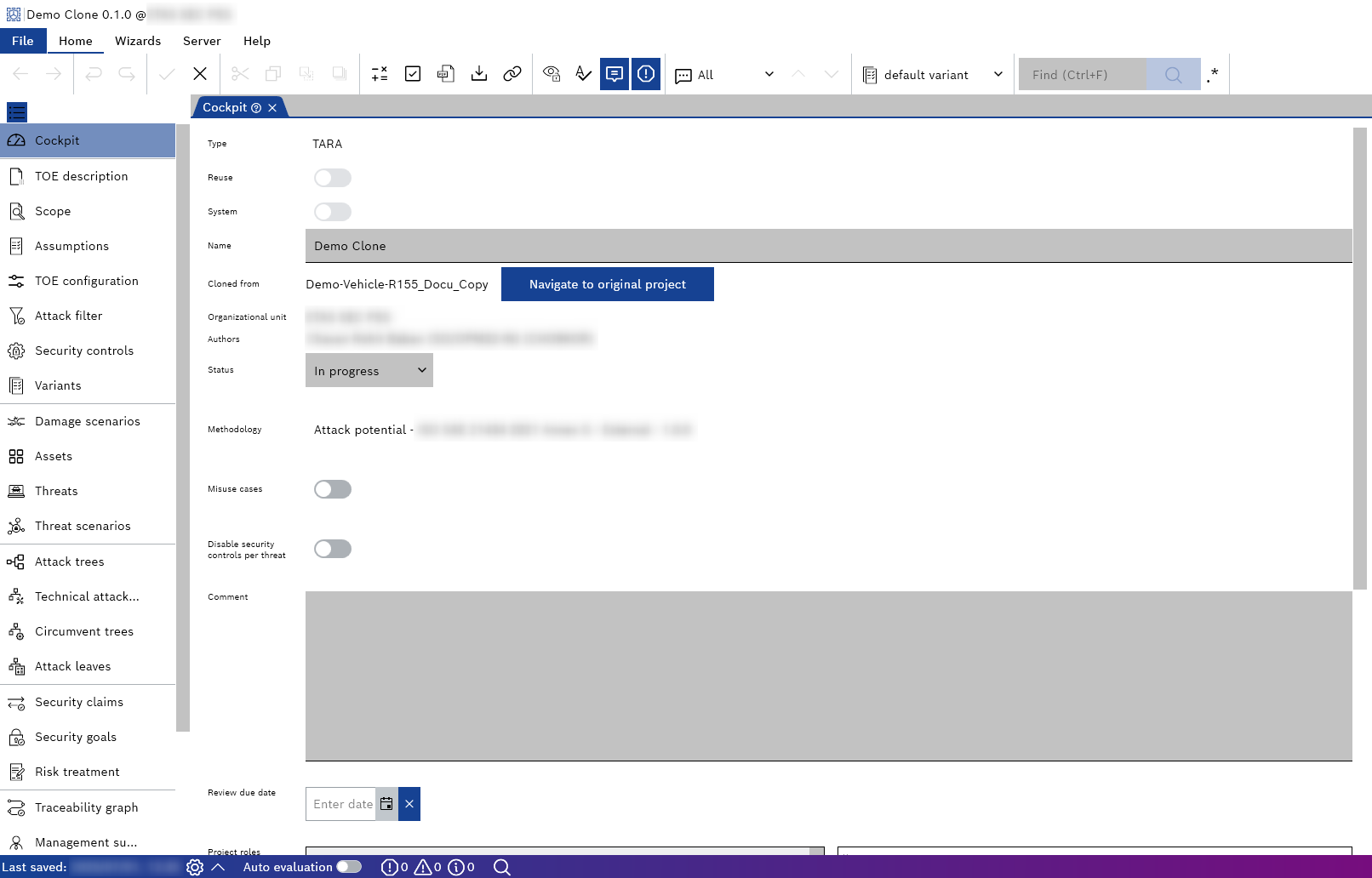Click the calculator evaluate icon in toolbar
Viewport: 1372px width, 878px height.
(x=380, y=74)
